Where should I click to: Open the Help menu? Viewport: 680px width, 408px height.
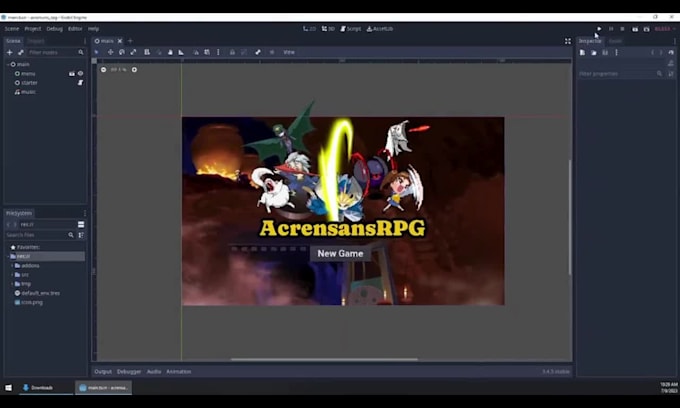click(x=93, y=29)
